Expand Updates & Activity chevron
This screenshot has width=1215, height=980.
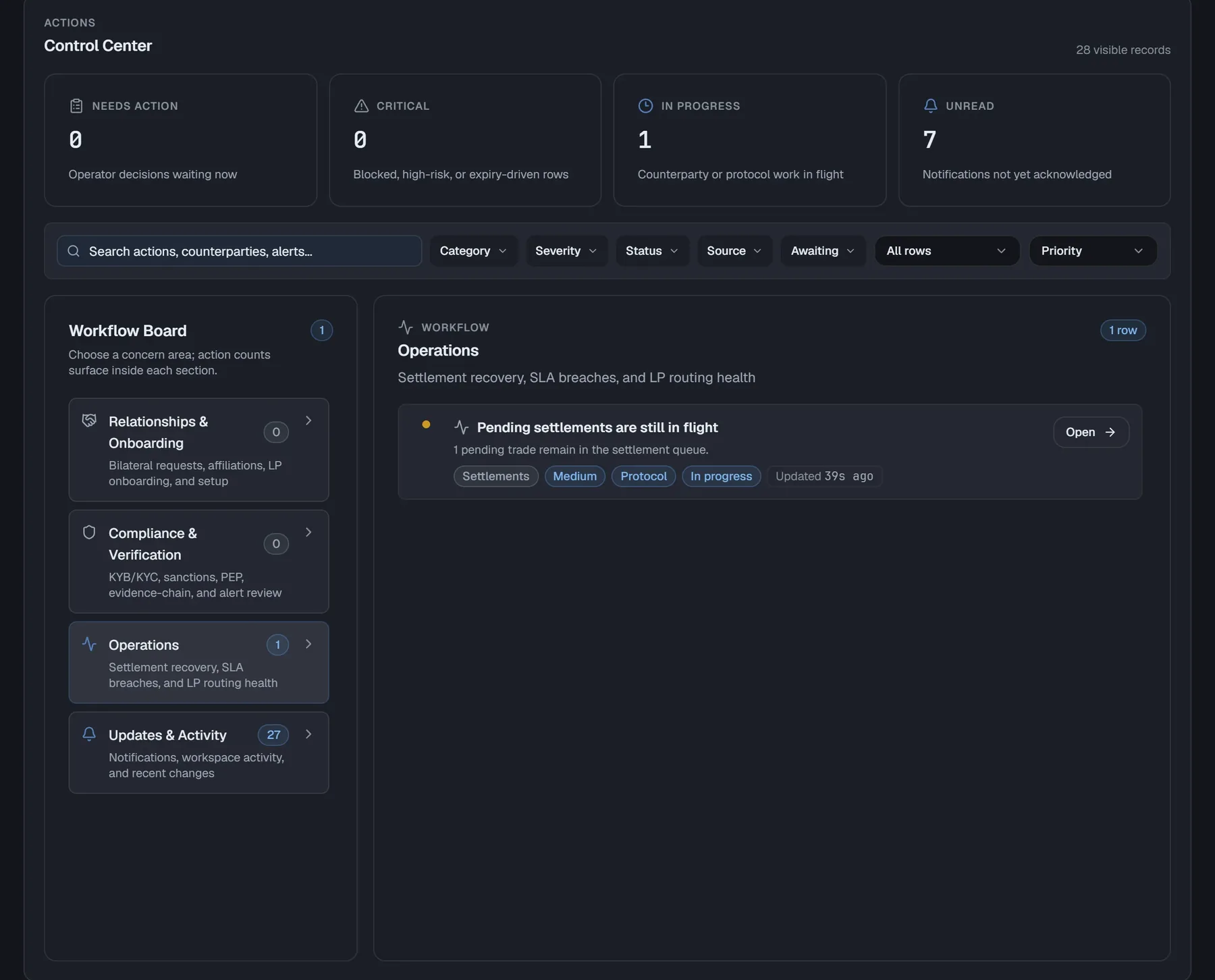(x=308, y=734)
